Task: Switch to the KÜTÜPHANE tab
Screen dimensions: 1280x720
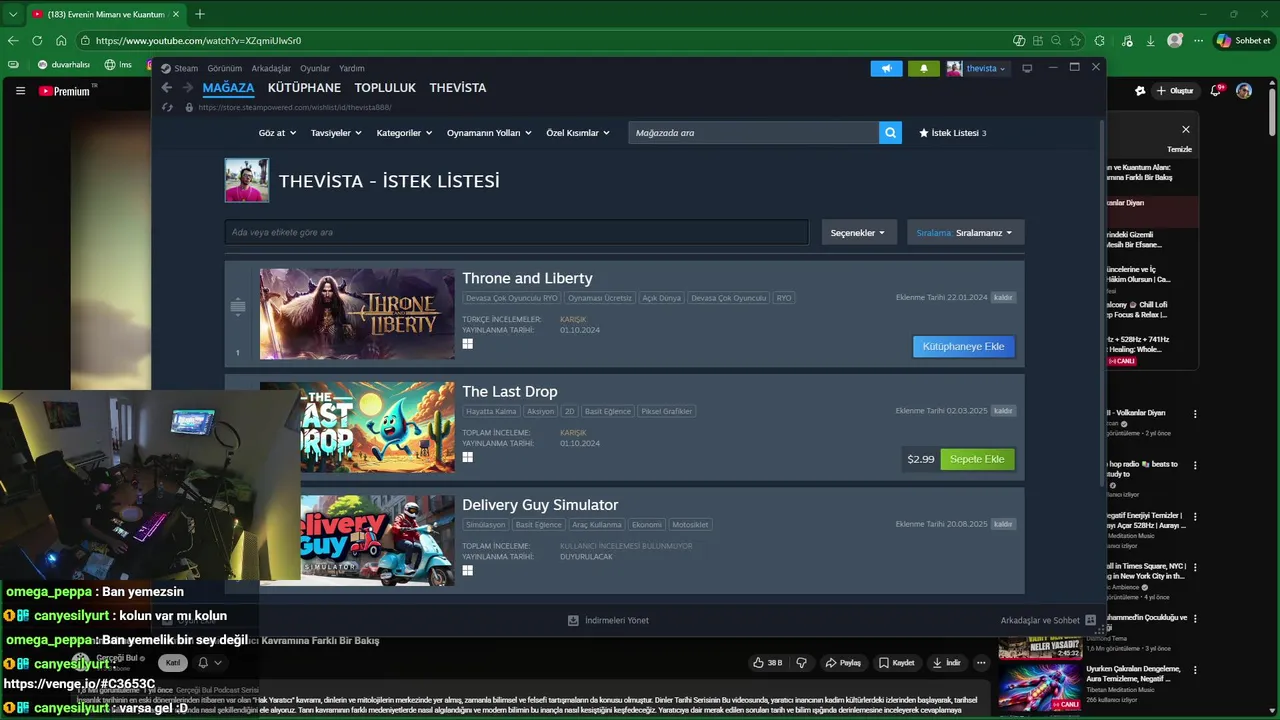Action: tap(304, 88)
